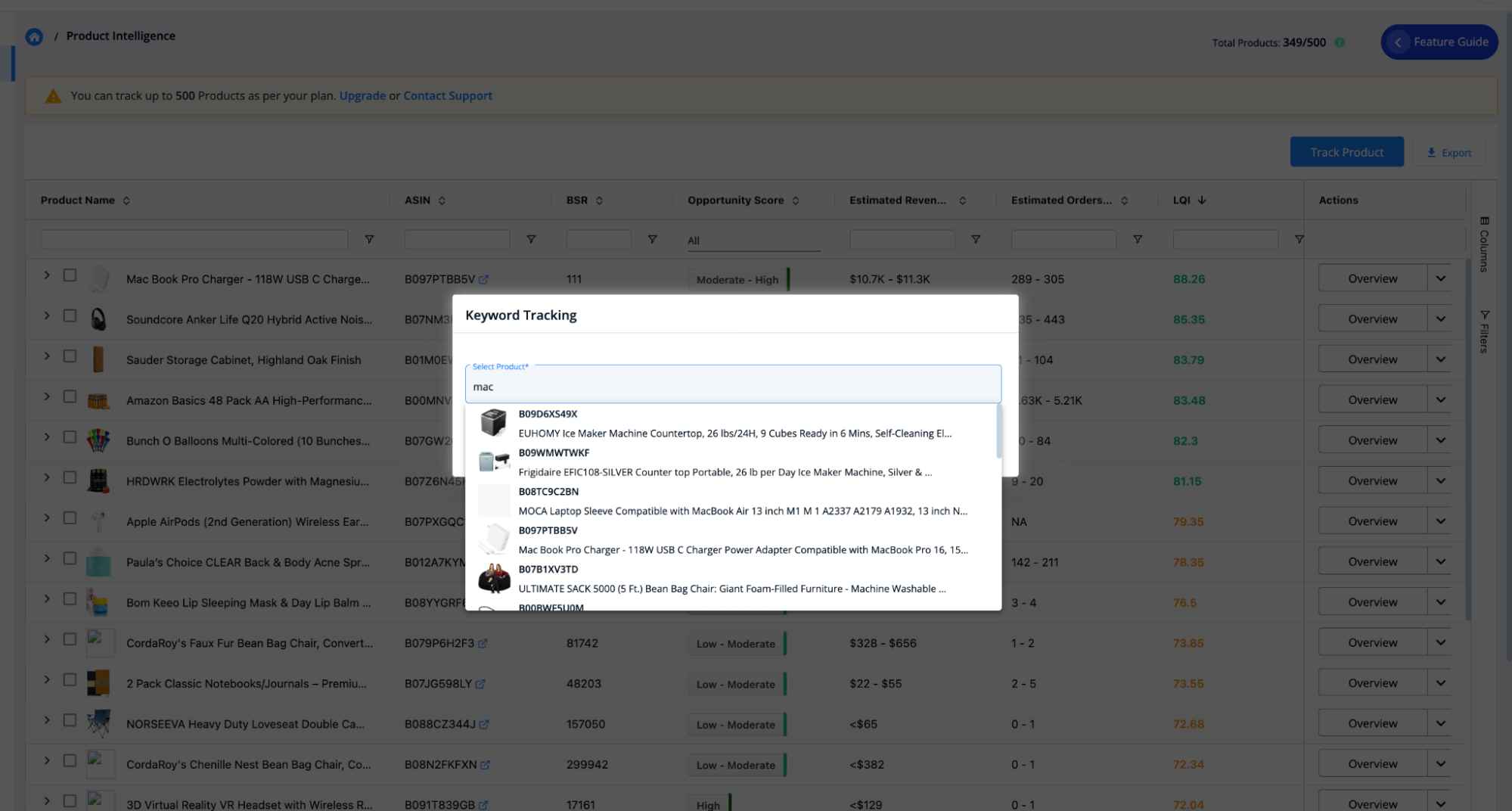Sort by Opportunity Score column

[796, 200]
